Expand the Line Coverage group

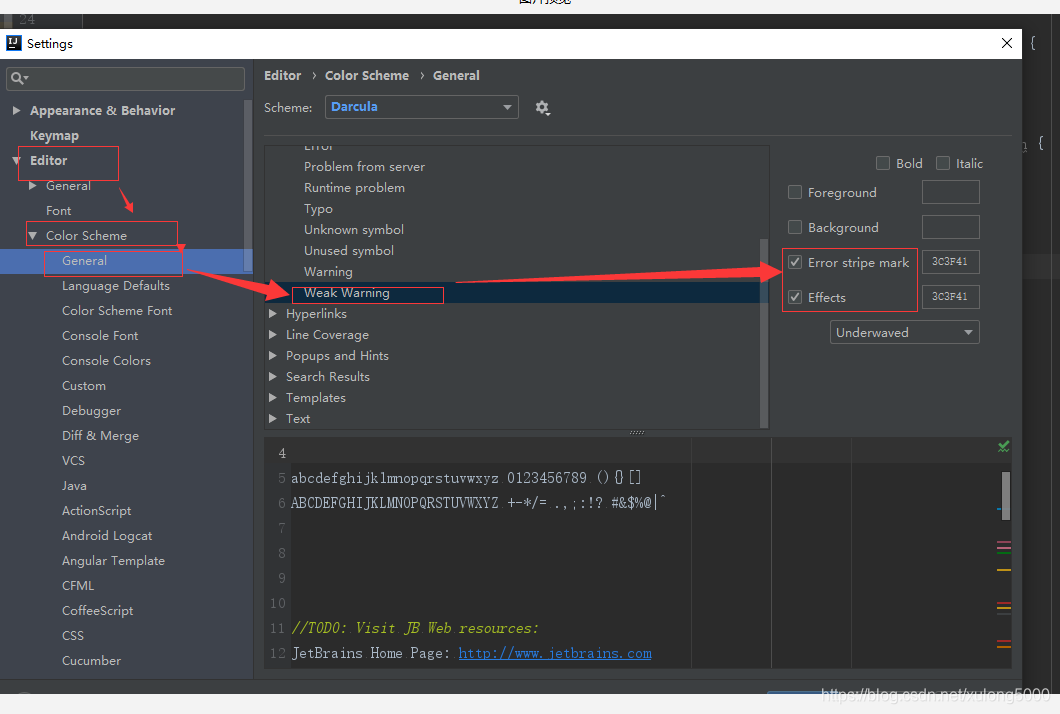click(x=273, y=335)
